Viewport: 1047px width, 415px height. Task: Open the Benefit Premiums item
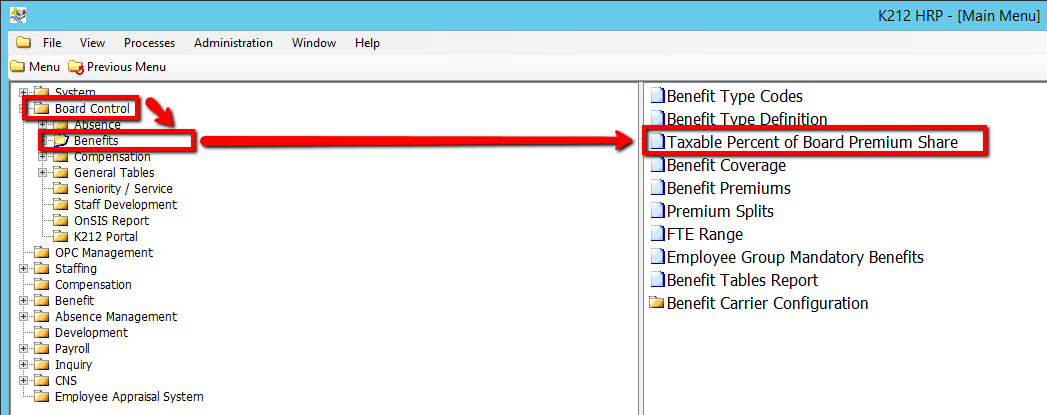(728, 189)
